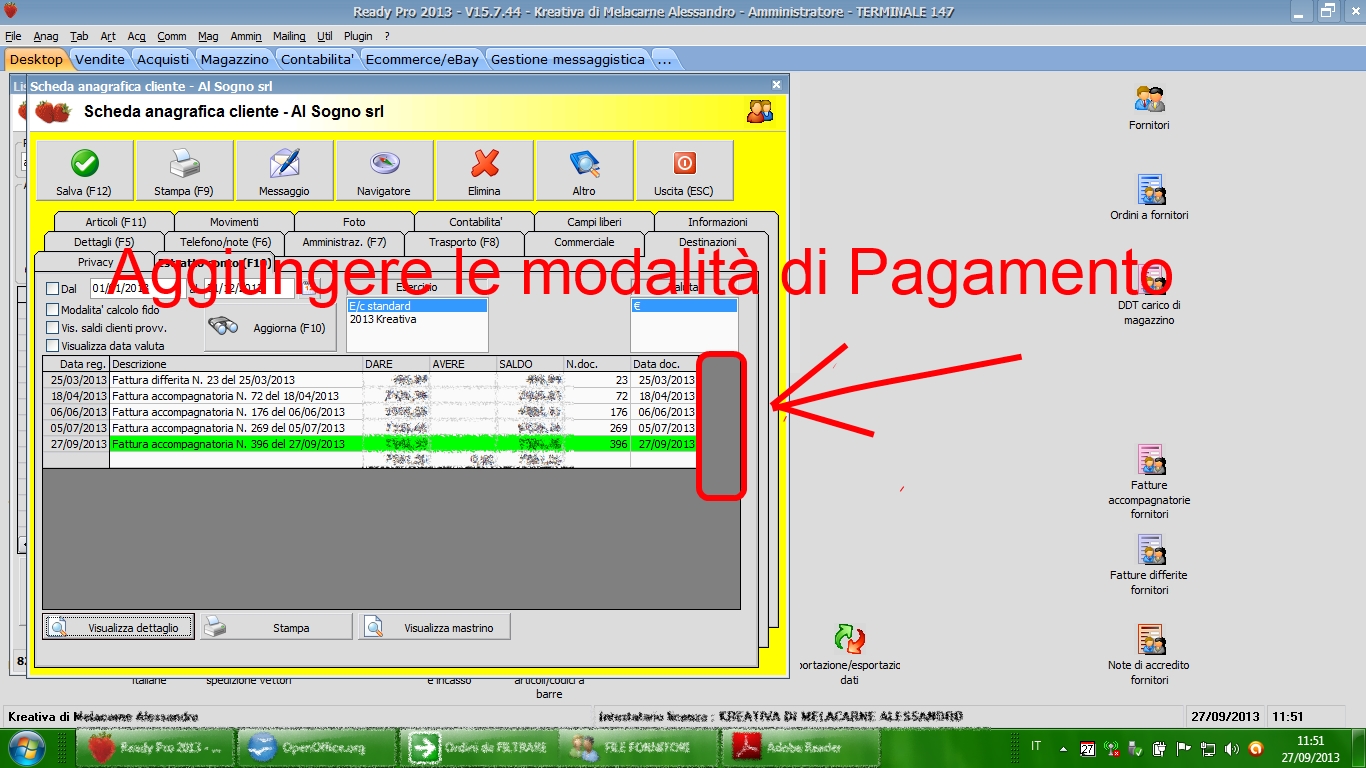The width and height of the screenshot is (1366, 768).
Task: Toggle Vis. saldi clienti provv. checkbox
Action: pos(53,327)
